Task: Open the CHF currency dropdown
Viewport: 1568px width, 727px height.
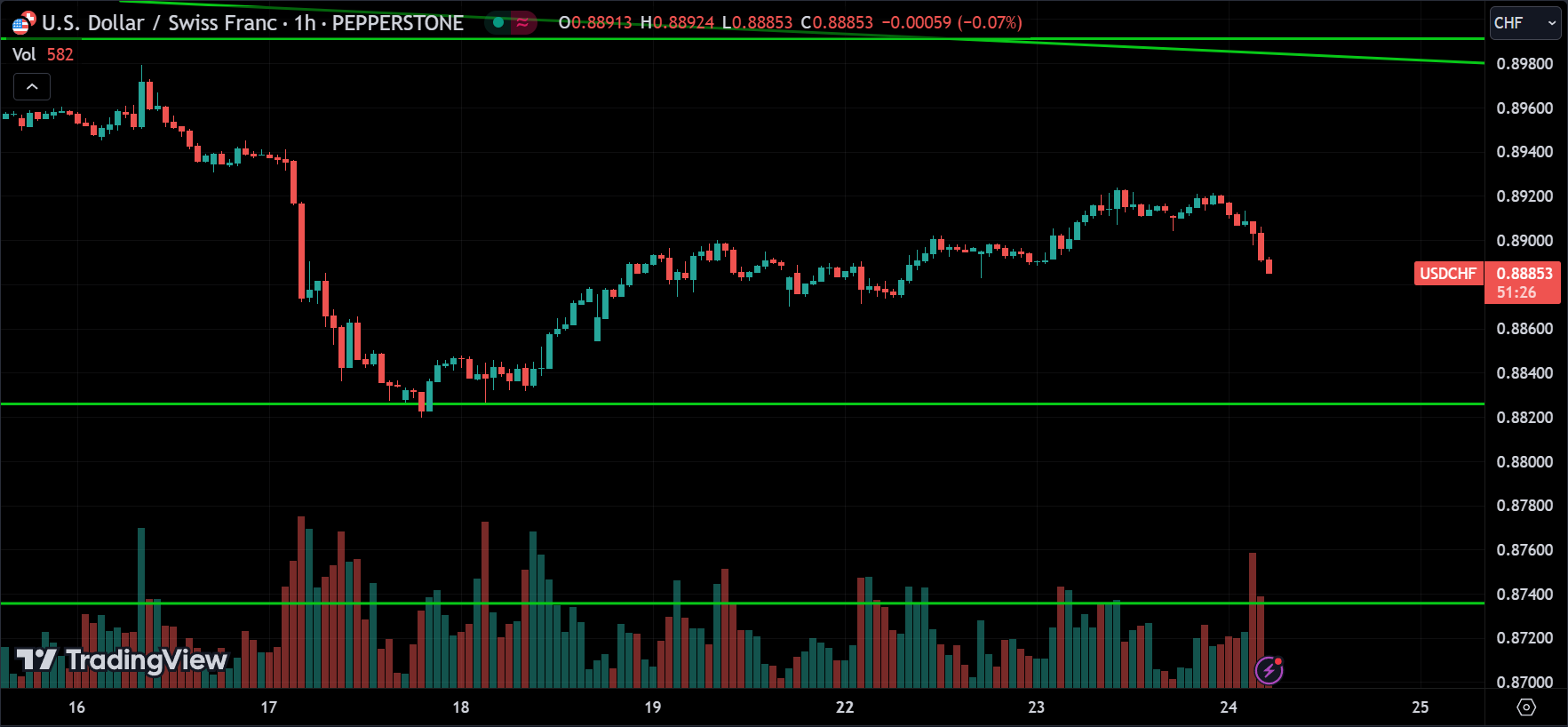Action: [1525, 23]
